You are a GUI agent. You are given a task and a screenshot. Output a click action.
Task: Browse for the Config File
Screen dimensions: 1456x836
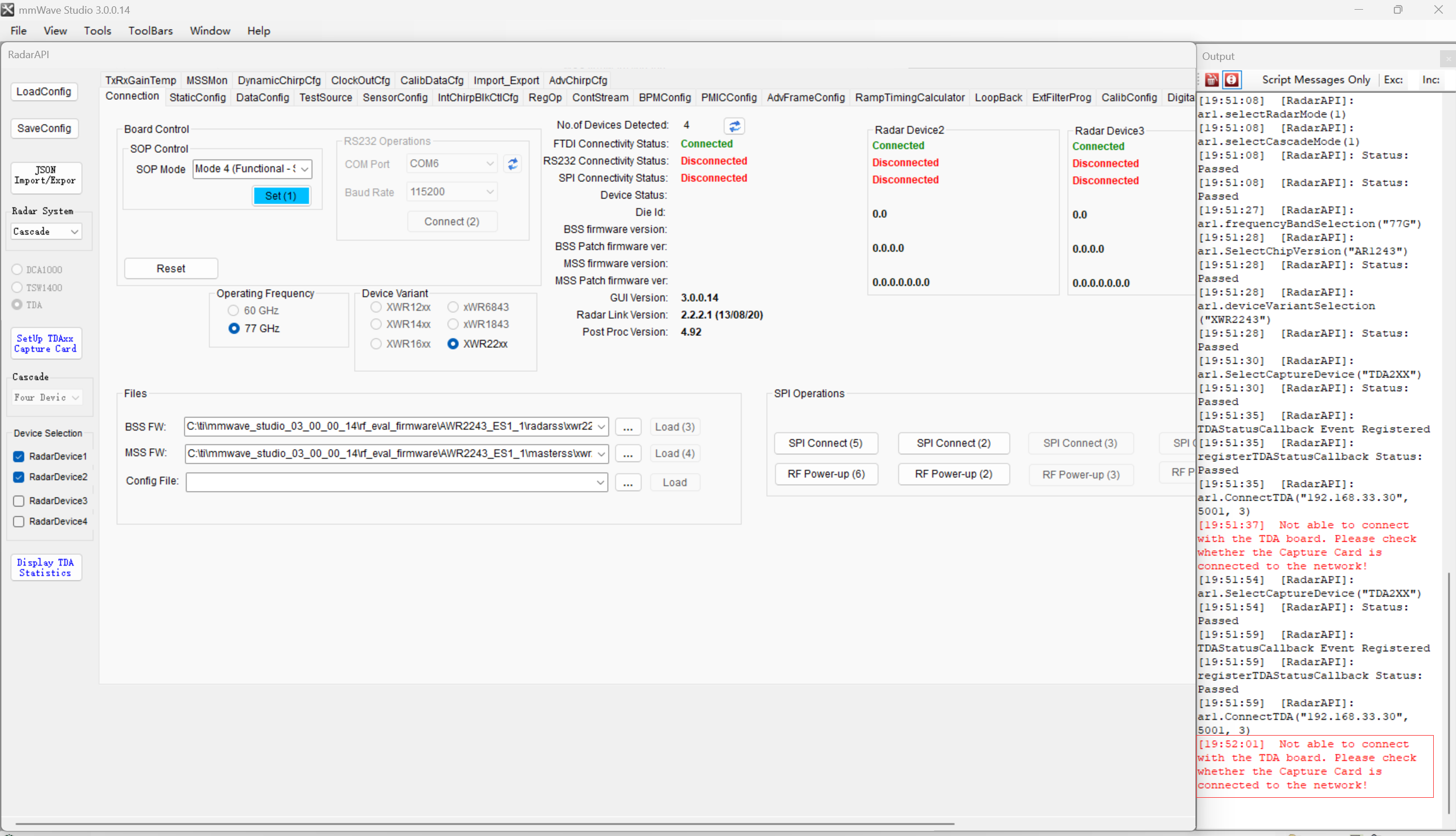(628, 483)
